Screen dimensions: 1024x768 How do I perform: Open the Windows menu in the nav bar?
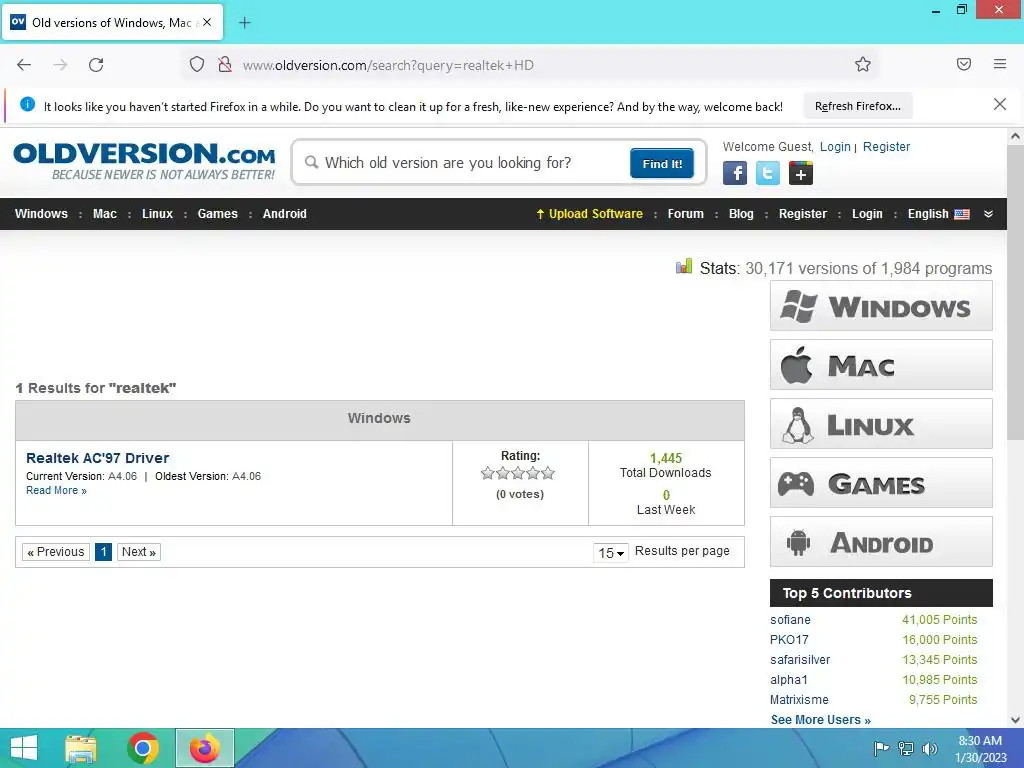[41, 214]
